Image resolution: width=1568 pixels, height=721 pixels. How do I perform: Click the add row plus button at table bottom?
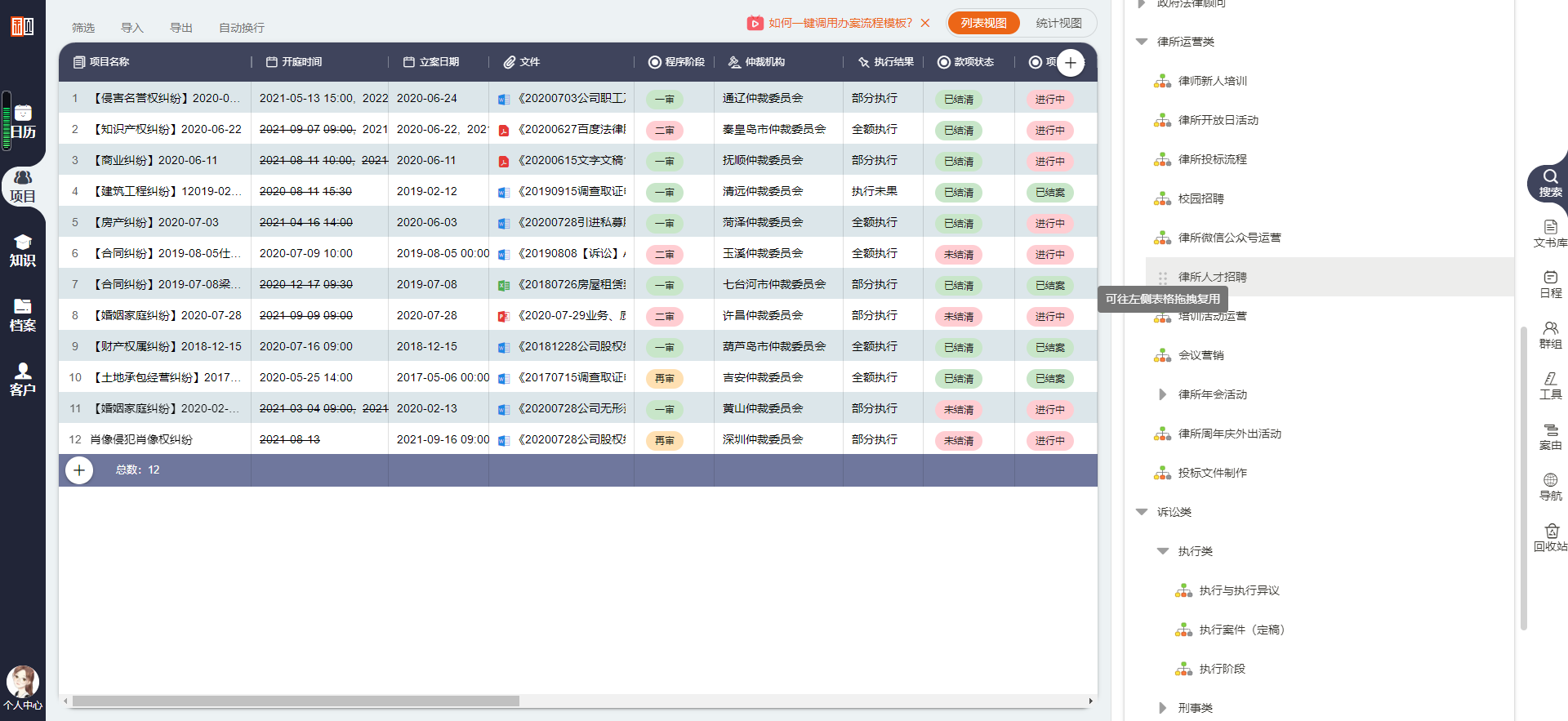coord(79,470)
